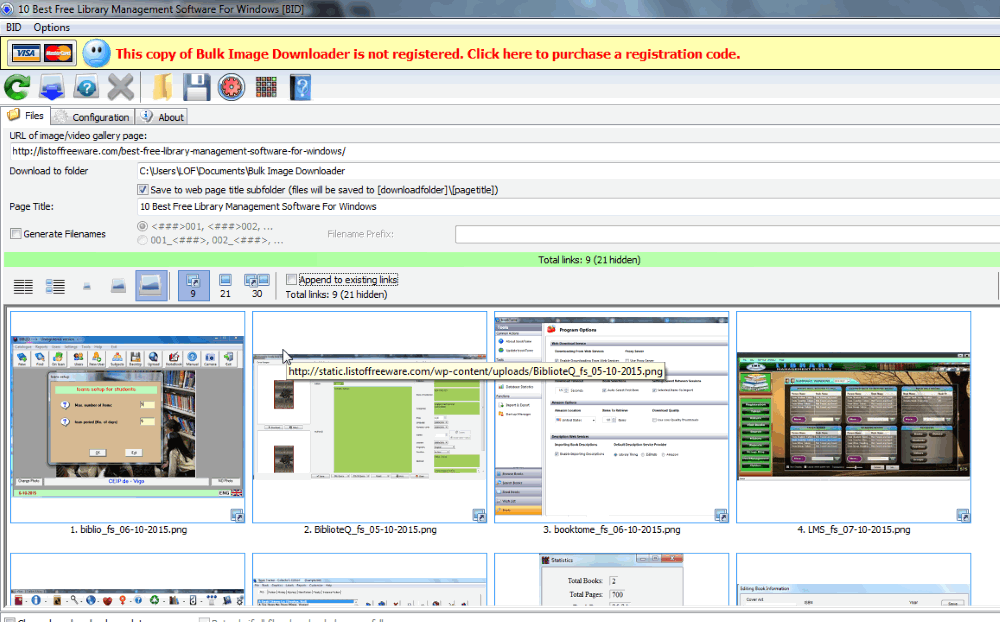Click the '3. booktome_fs_06-10-2015.png' file name
The width and height of the screenshot is (1000, 622).
click(612, 529)
